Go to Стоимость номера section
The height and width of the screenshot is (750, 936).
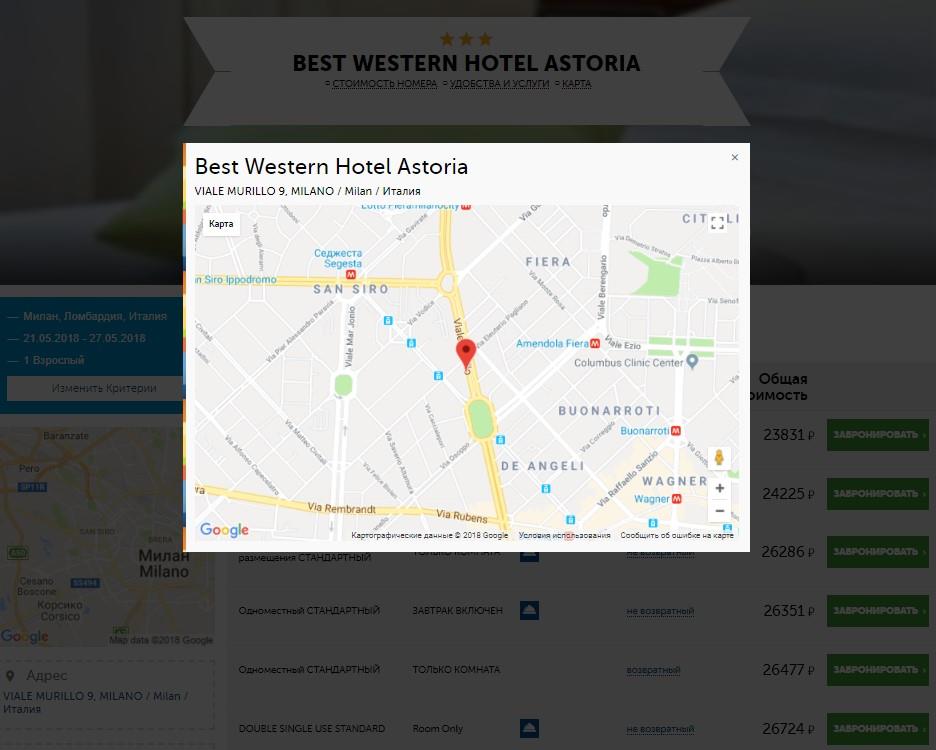point(384,84)
